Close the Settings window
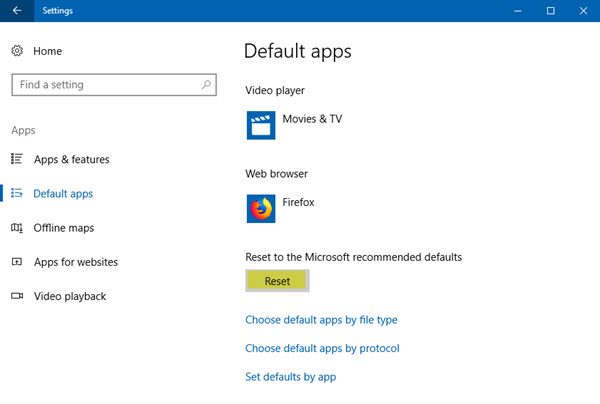 click(x=581, y=10)
